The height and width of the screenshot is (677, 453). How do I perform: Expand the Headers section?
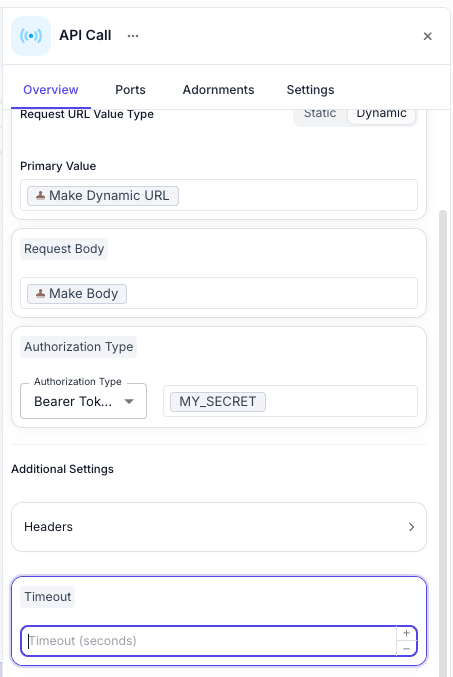(x=219, y=527)
